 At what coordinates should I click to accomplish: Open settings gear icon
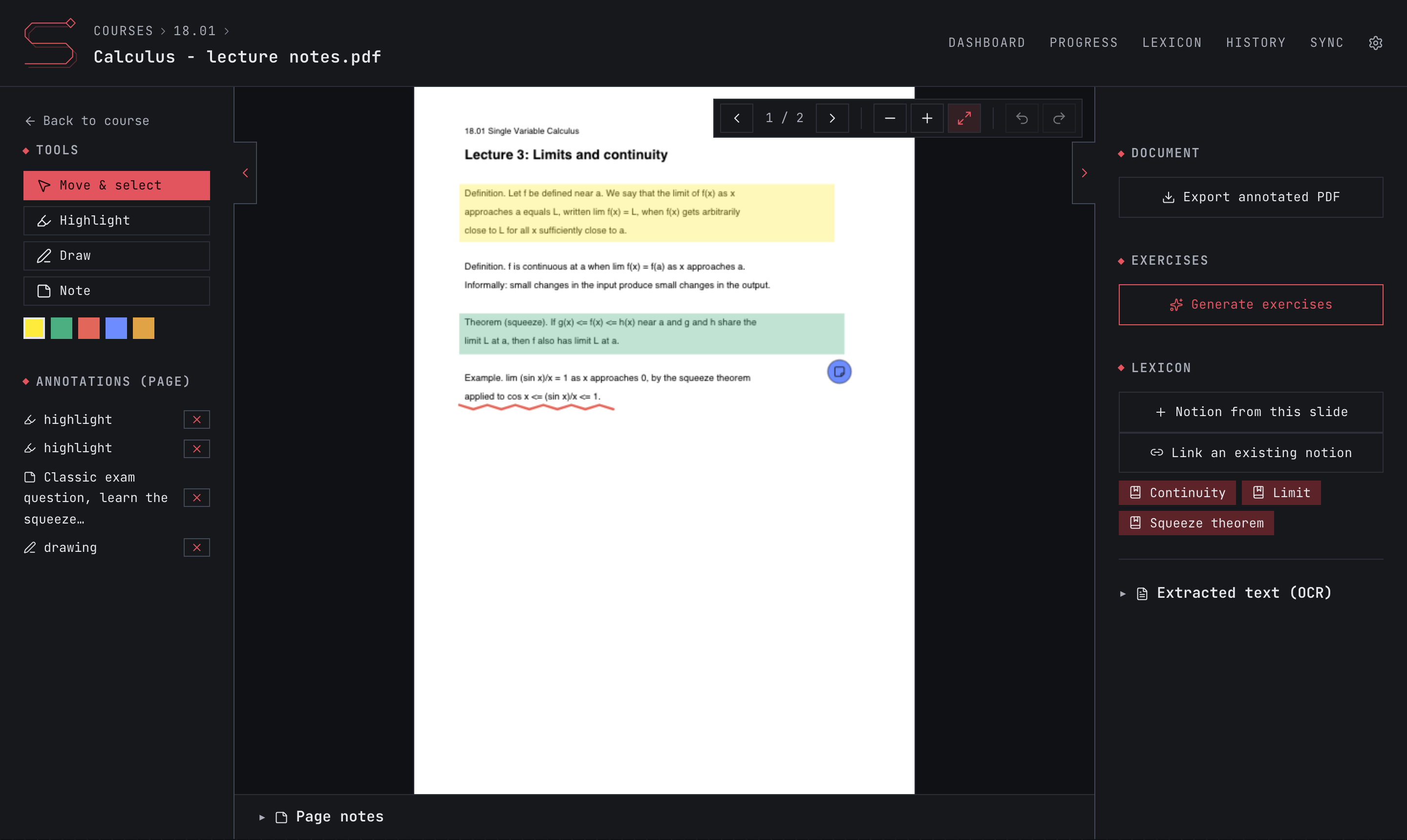click(x=1375, y=43)
